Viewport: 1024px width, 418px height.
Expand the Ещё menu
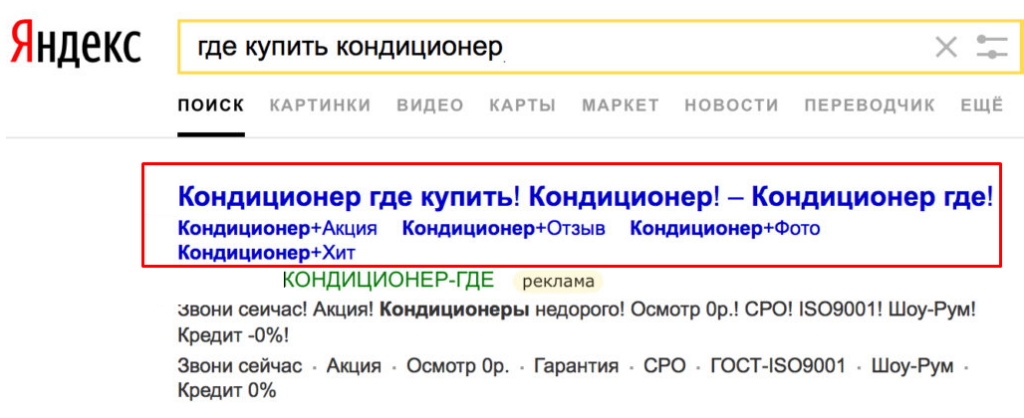982,105
